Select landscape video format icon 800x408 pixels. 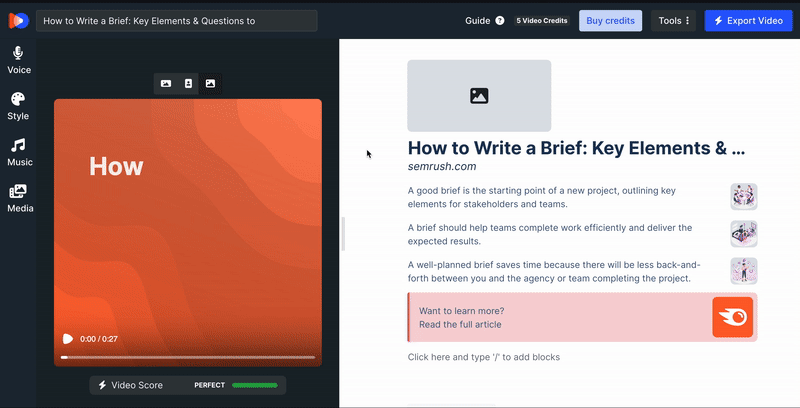(x=166, y=84)
